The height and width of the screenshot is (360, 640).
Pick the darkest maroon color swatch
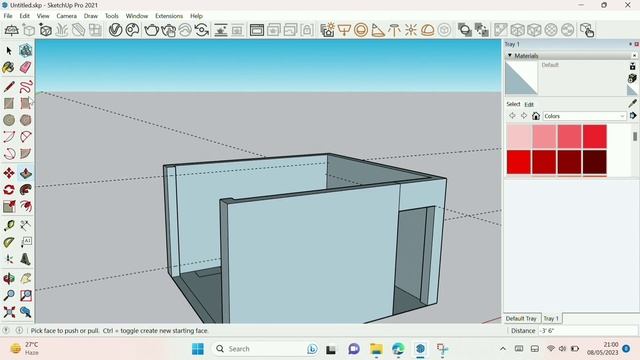tap(595, 162)
